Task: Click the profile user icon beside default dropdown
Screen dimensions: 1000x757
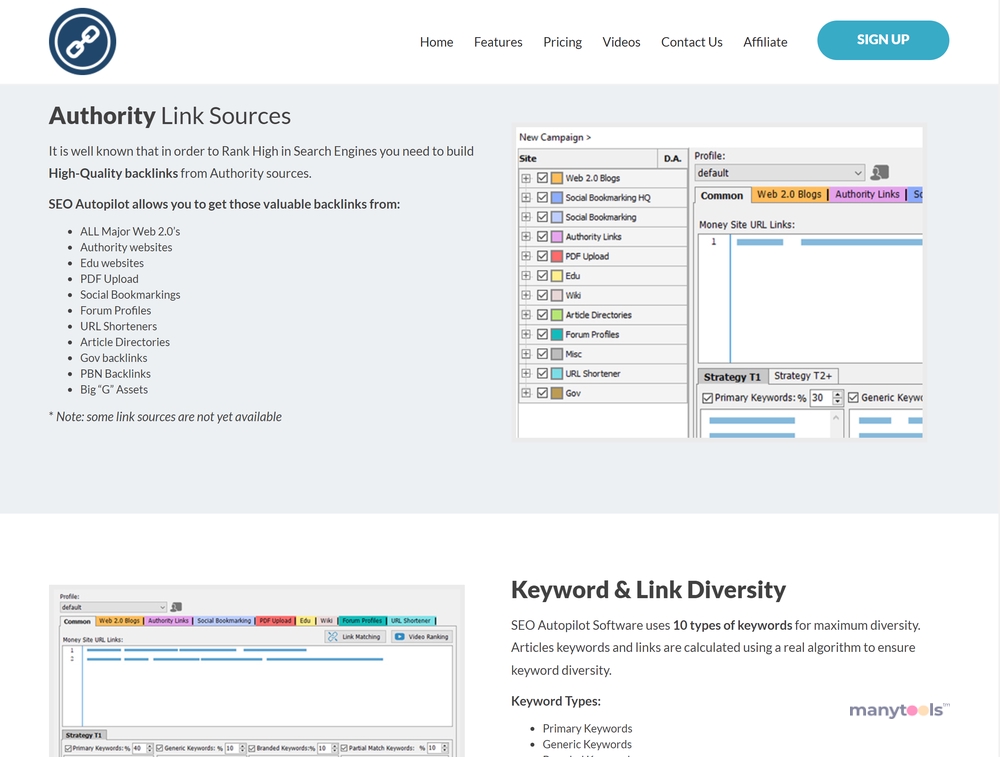Action: coord(879,172)
